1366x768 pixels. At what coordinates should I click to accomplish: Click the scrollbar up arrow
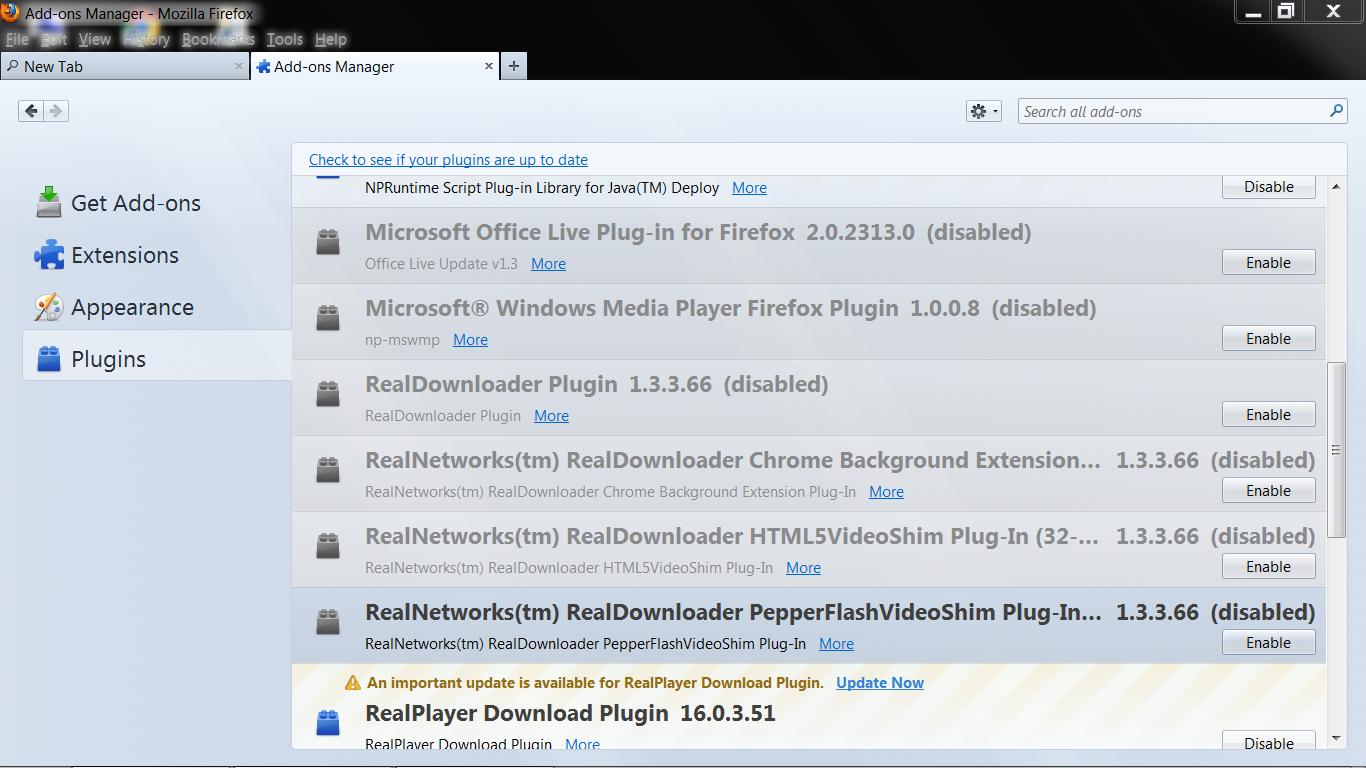click(1336, 187)
